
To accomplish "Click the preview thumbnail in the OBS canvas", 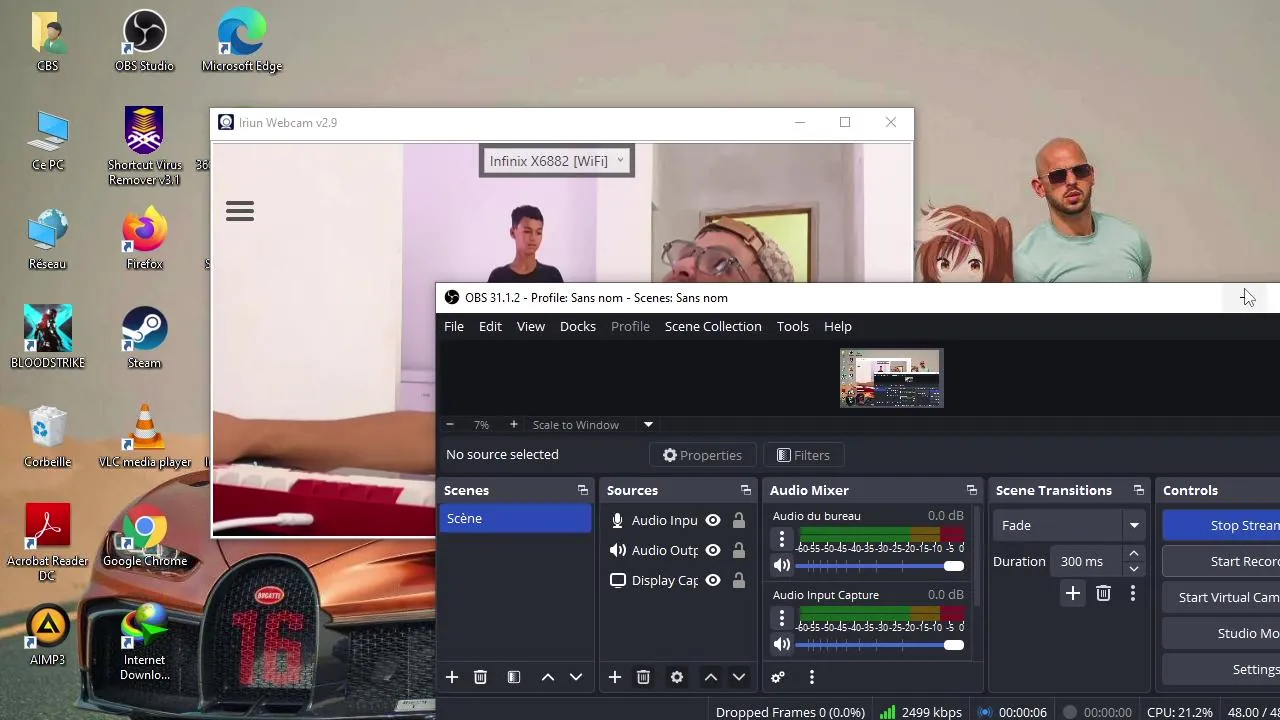I will coord(891,378).
